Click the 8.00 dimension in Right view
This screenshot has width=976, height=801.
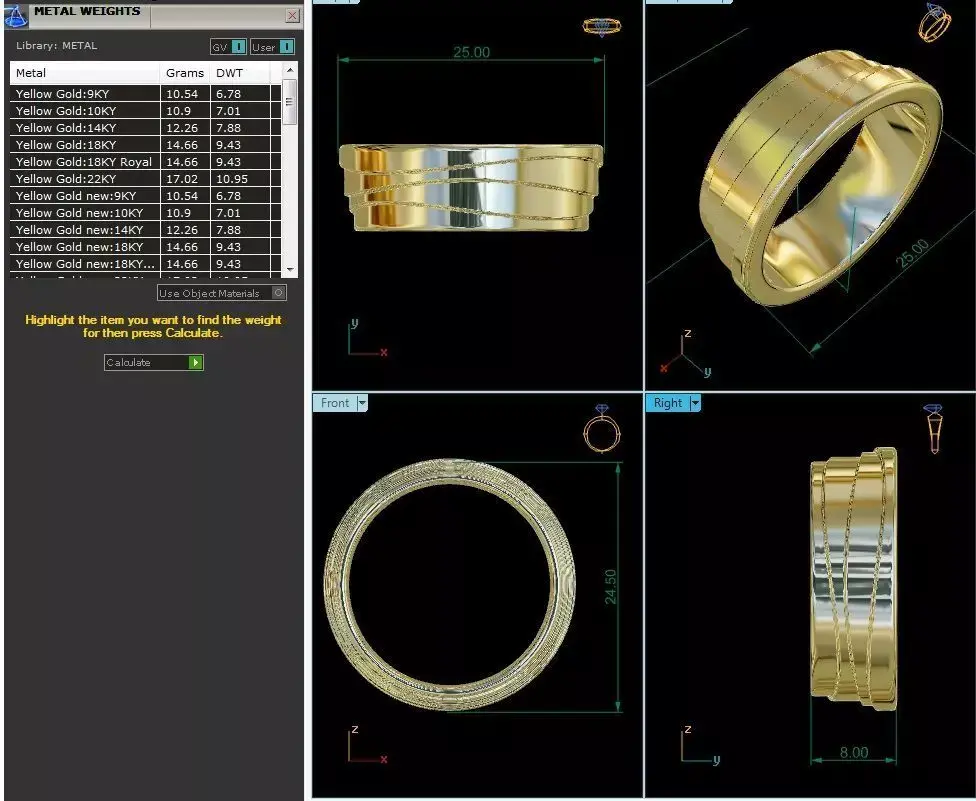[853, 752]
